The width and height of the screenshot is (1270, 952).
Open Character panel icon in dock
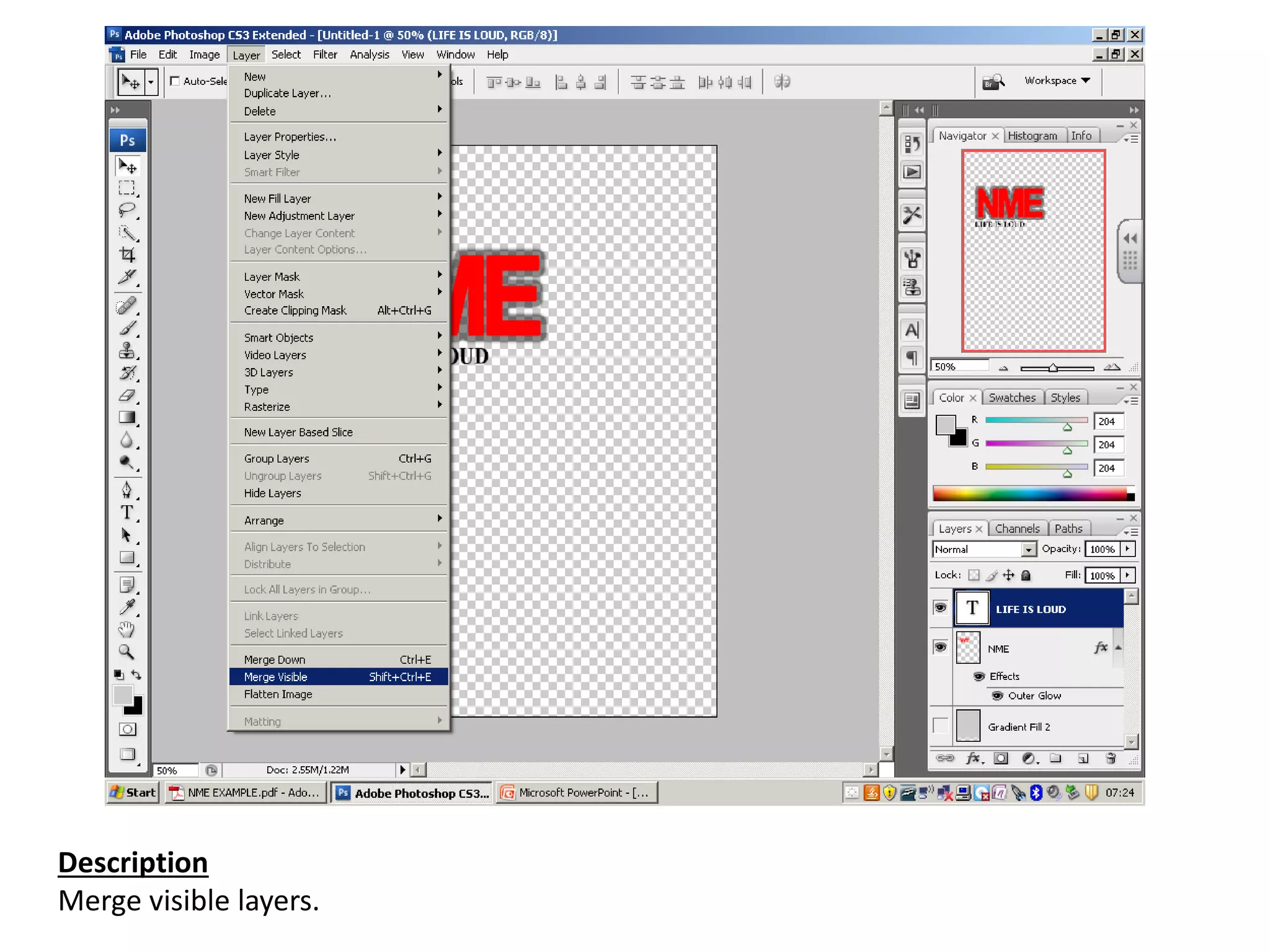point(912,330)
